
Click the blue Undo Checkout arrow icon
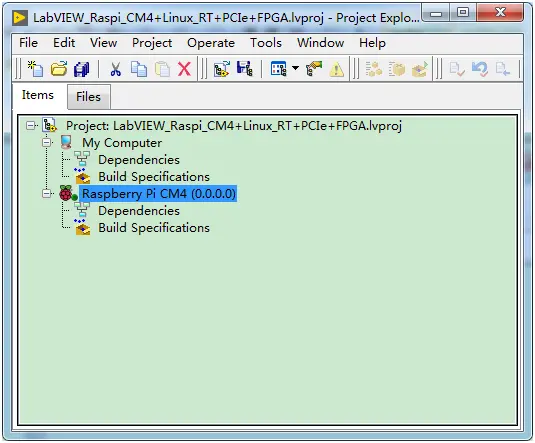(480, 69)
